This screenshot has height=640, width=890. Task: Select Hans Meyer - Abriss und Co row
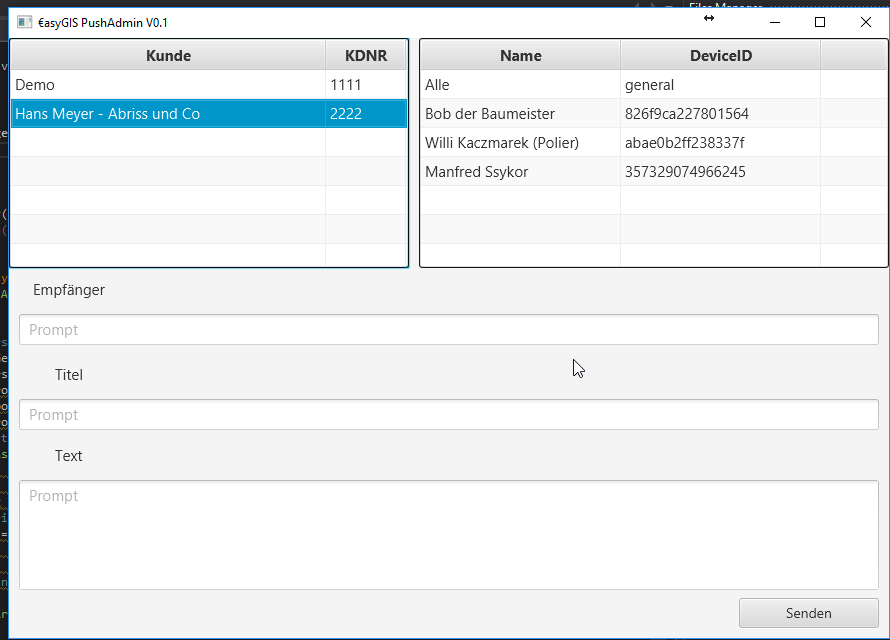coord(168,114)
